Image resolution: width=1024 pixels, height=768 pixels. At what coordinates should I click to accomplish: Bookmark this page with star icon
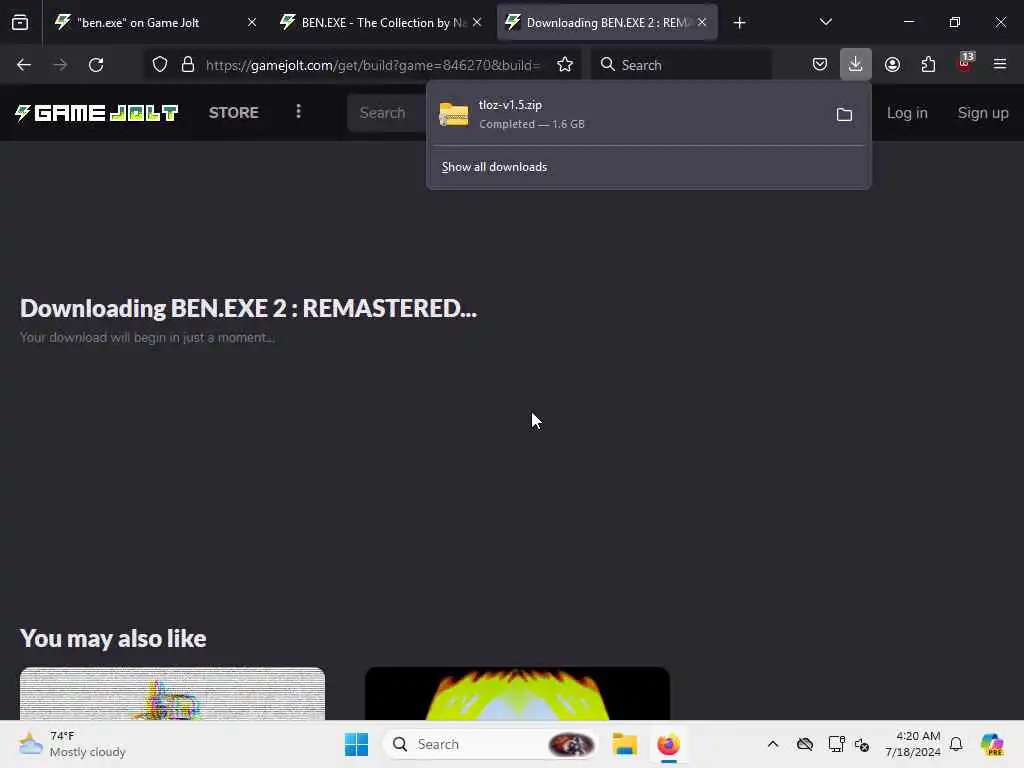point(565,65)
